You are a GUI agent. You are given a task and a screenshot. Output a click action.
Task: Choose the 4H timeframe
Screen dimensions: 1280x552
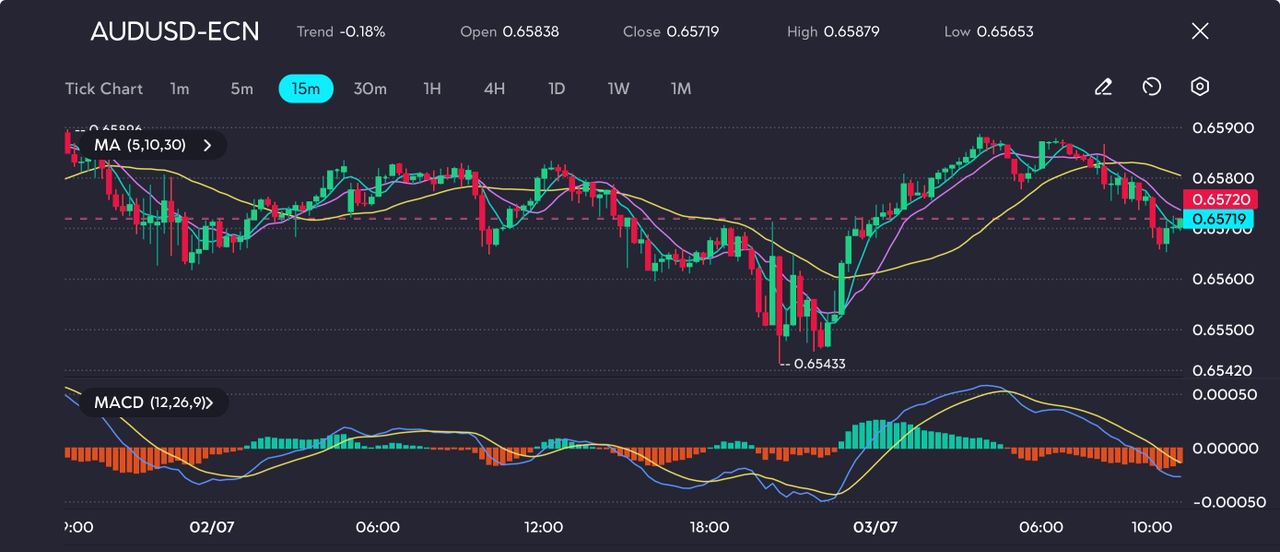pyautogui.click(x=494, y=89)
